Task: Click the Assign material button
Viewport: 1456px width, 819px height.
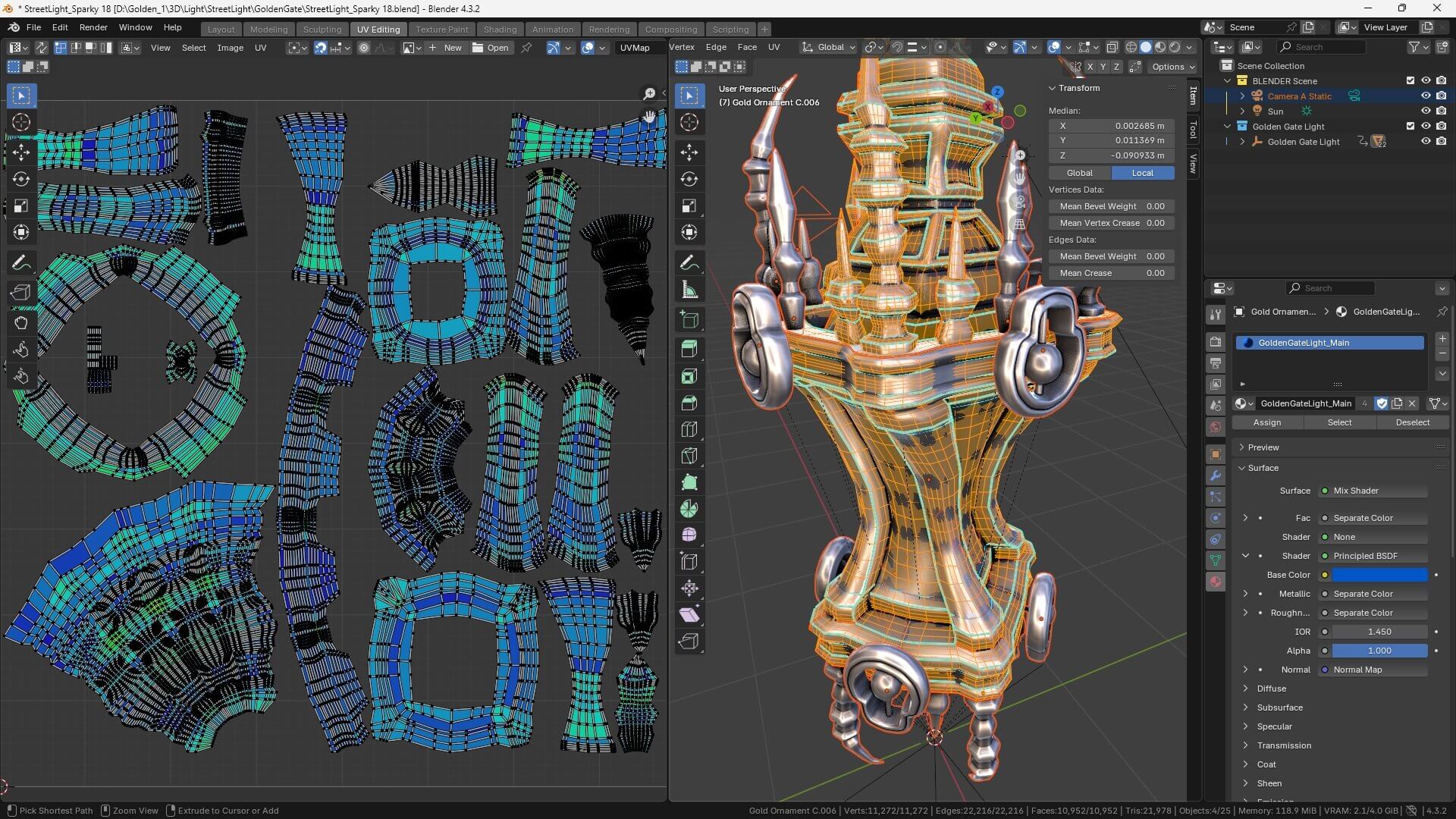Action: point(1266,422)
